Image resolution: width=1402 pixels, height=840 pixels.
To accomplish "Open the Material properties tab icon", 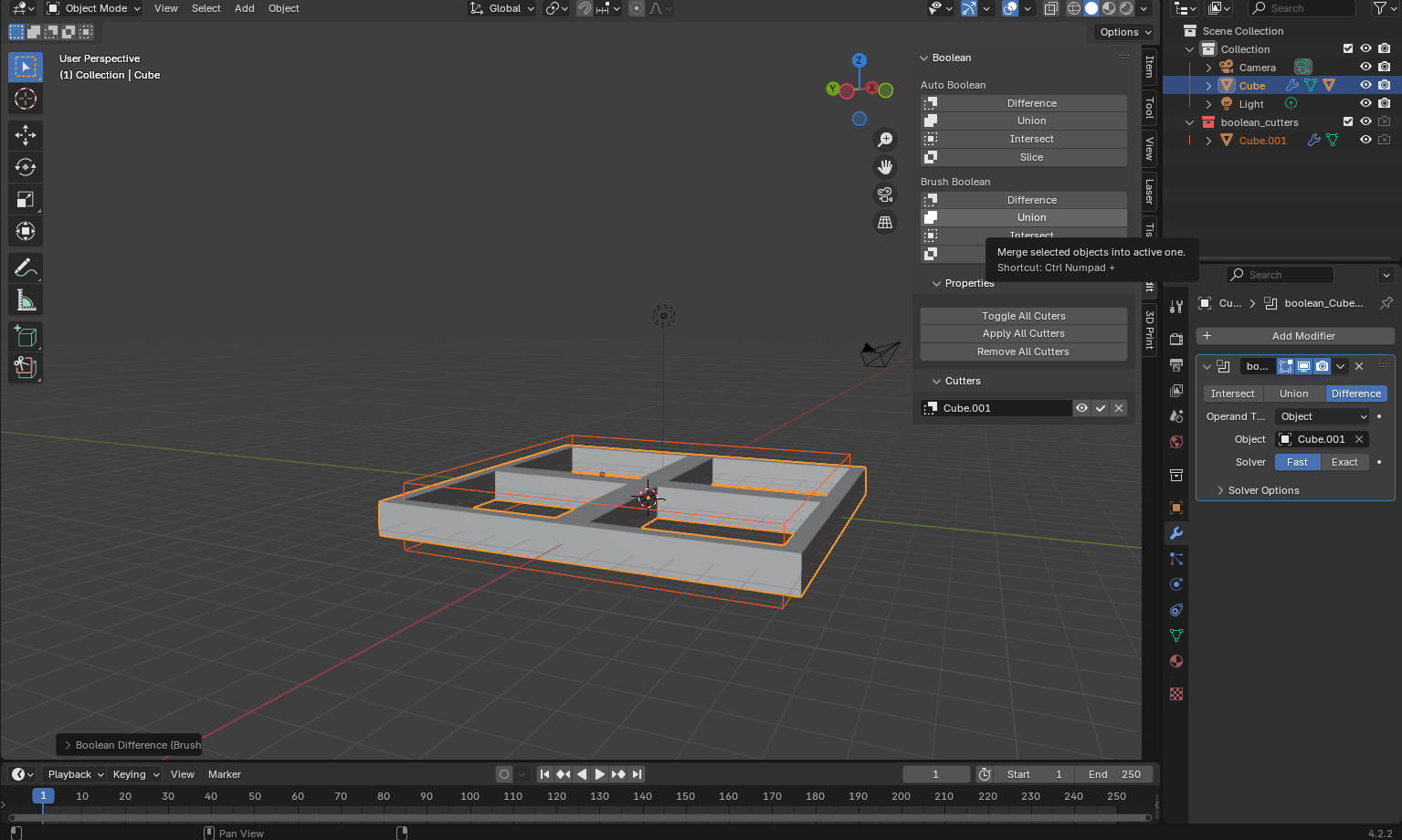I will 1176,661.
